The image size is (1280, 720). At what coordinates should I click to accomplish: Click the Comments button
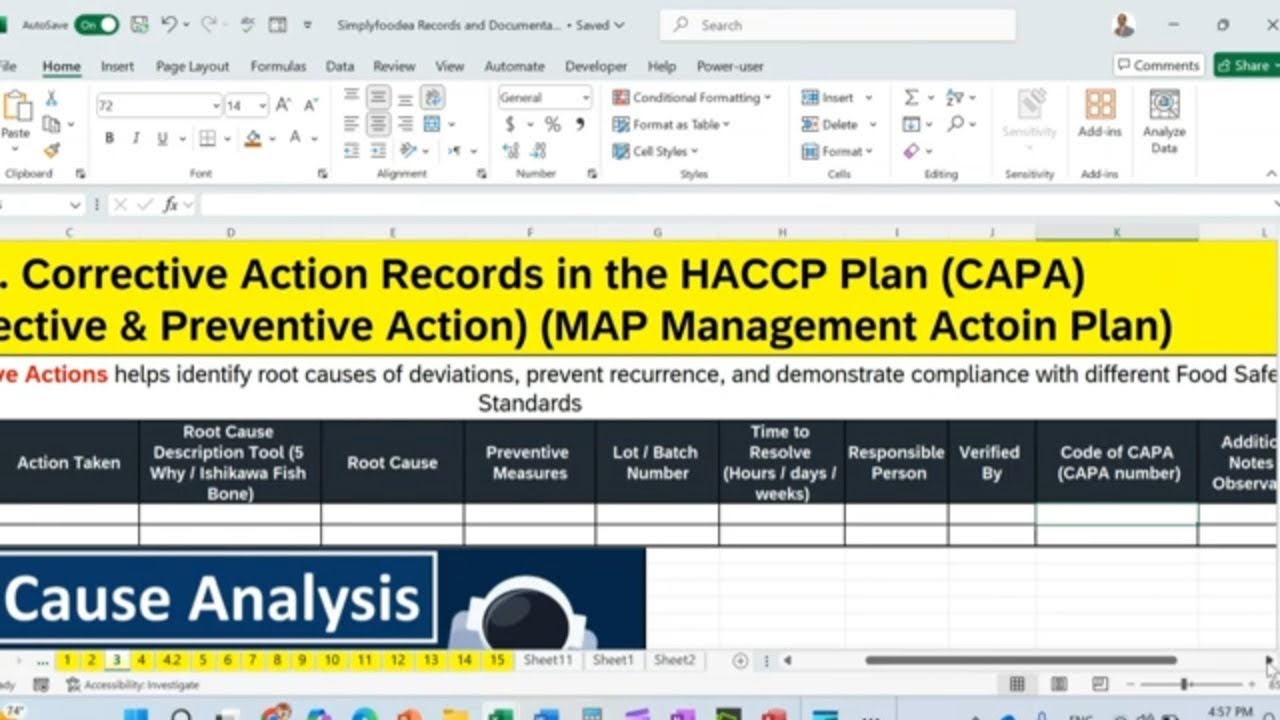point(1158,65)
